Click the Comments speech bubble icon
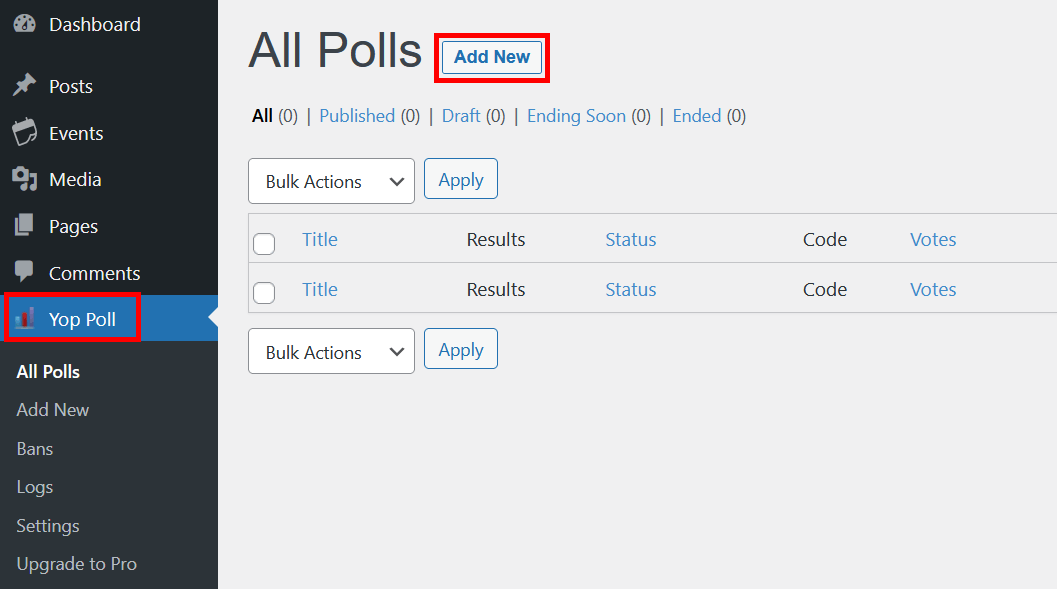 click(24, 273)
